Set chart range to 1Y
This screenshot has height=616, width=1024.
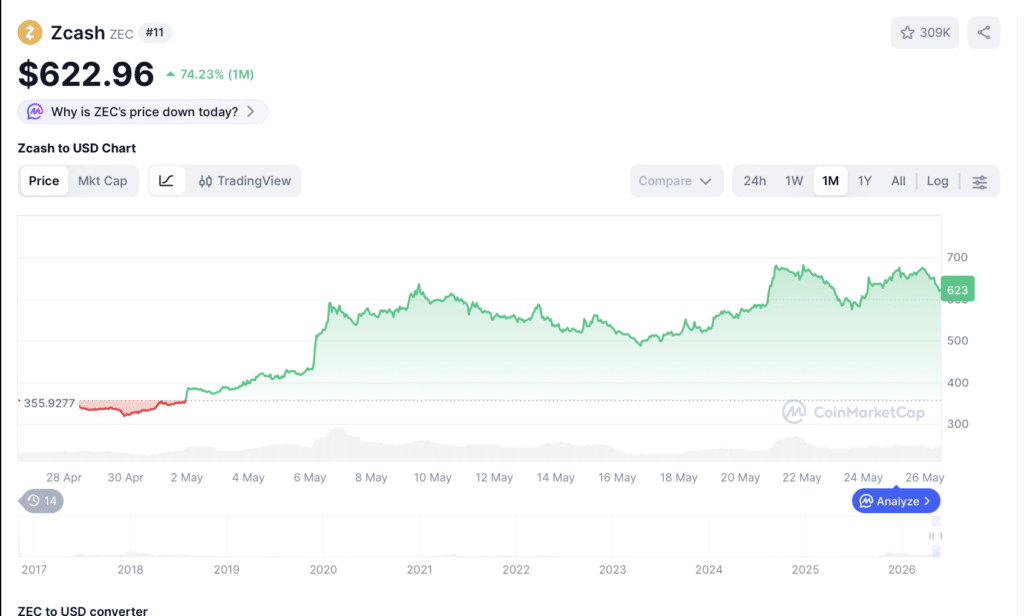(864, 181)
